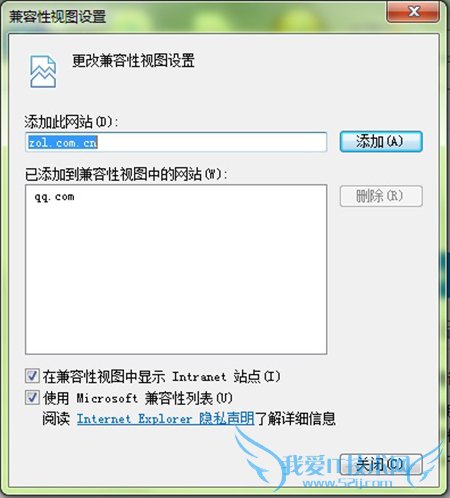This screenshot has height=498, width=450.
Task: Select qq.com in the websites list
Action: coord(55,197)
